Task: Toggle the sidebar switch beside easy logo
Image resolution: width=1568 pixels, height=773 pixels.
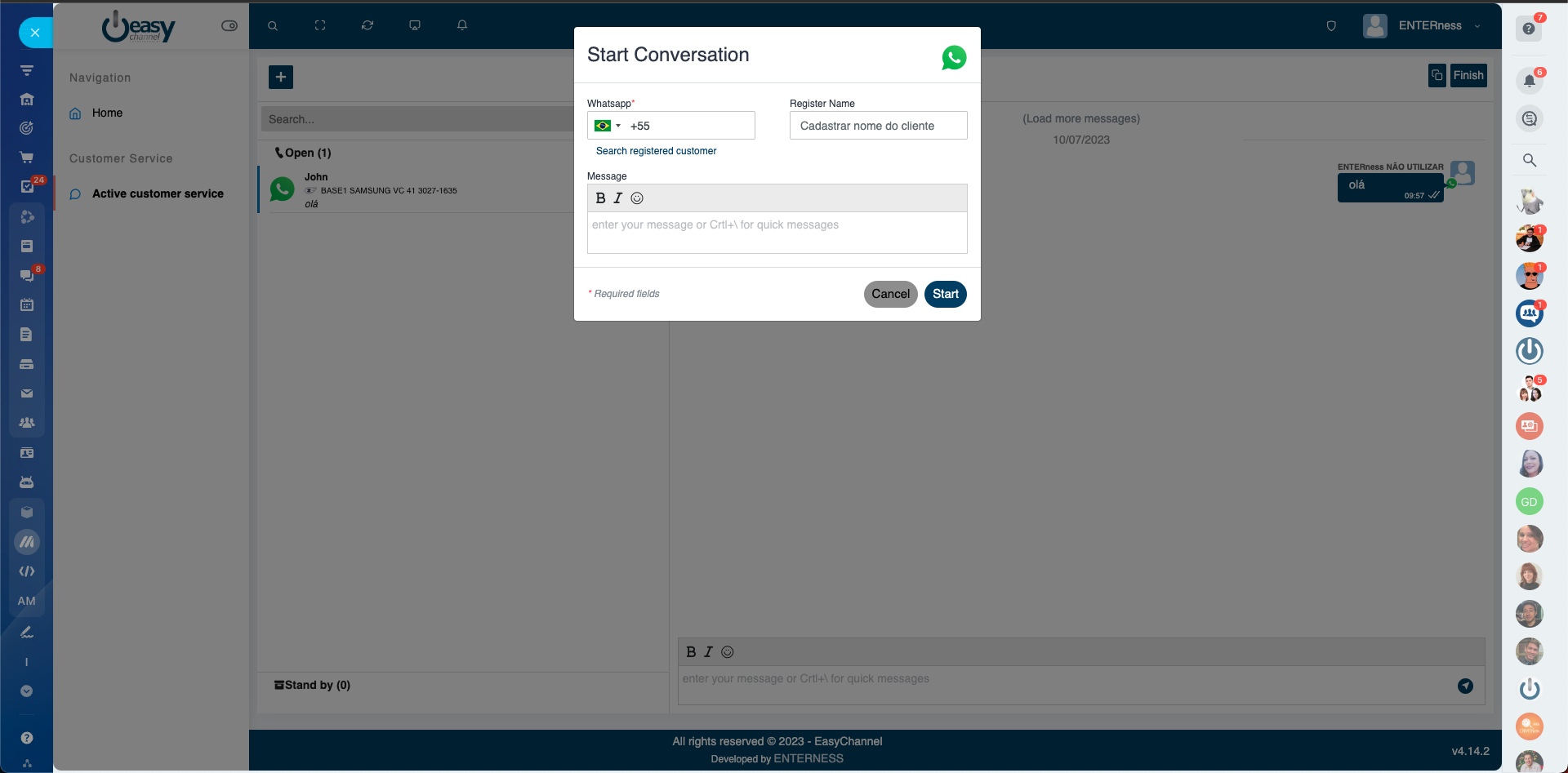Action: [x=229, y=26]
